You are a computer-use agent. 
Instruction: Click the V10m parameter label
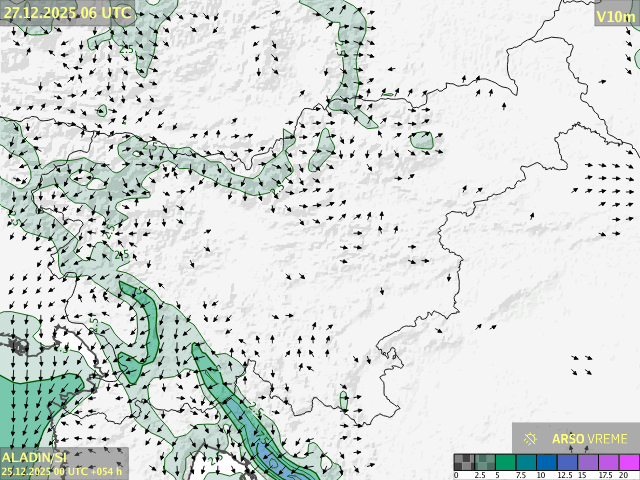[x=615, y=16]
